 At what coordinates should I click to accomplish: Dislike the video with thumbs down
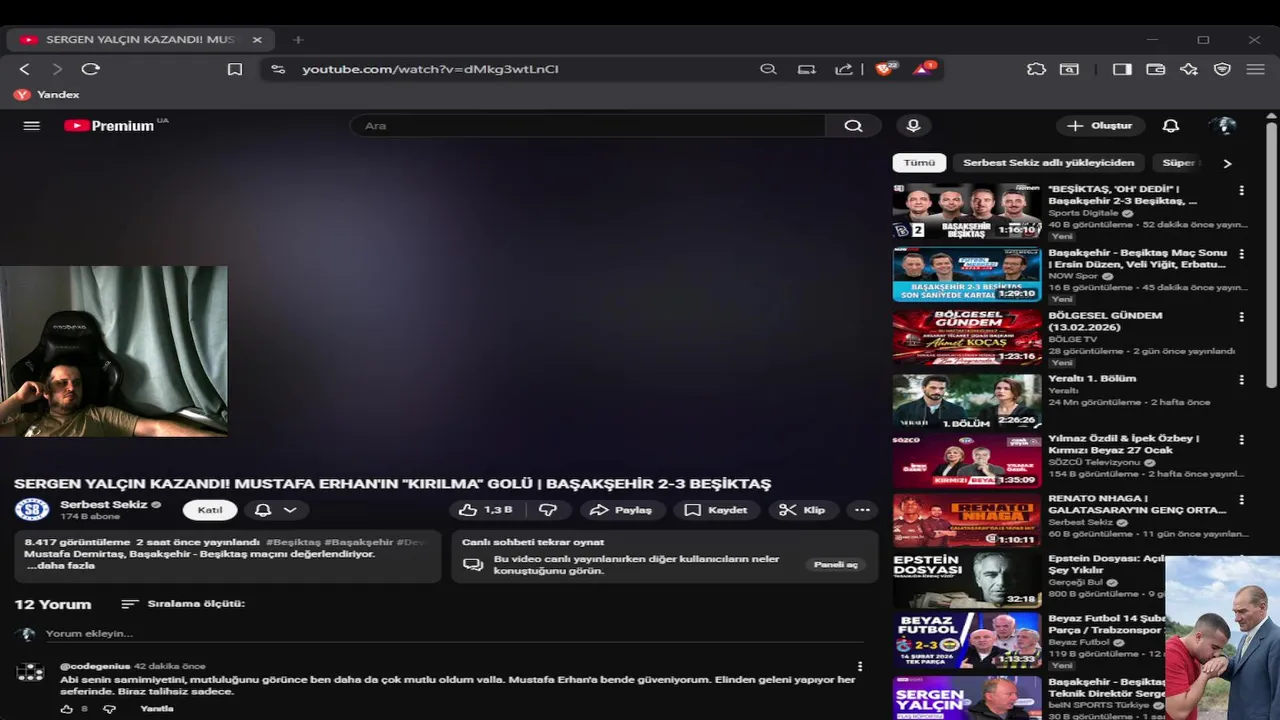[x=548, y=510]
